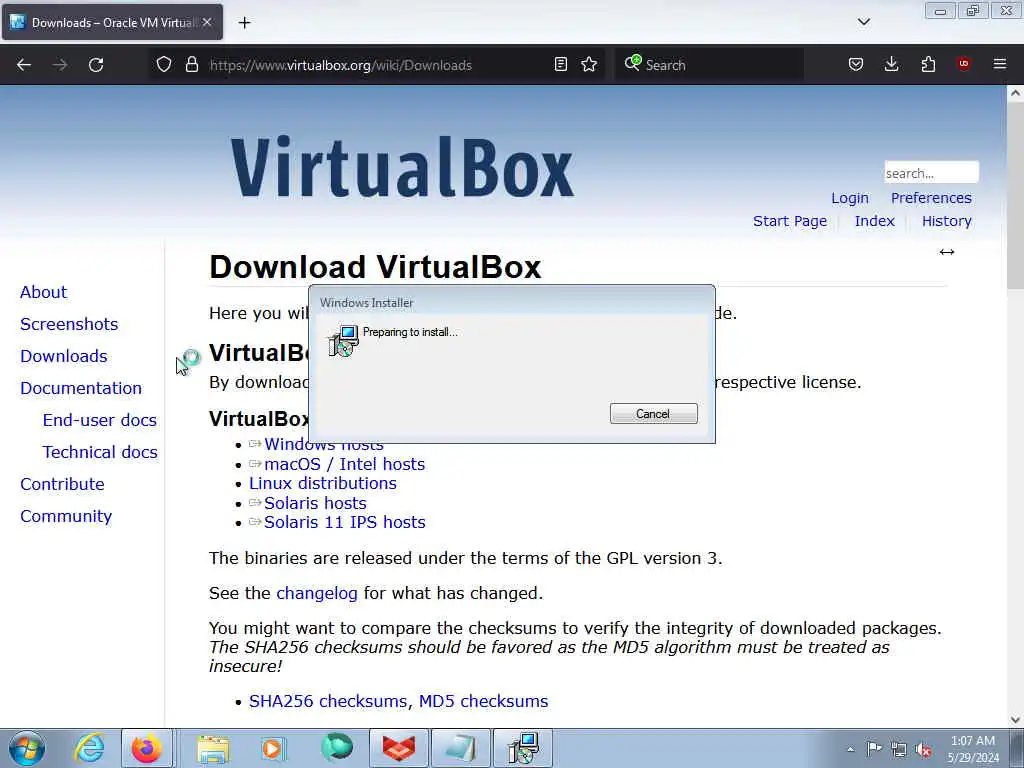Open the media player taskbar icon

[x=274, y=748]
